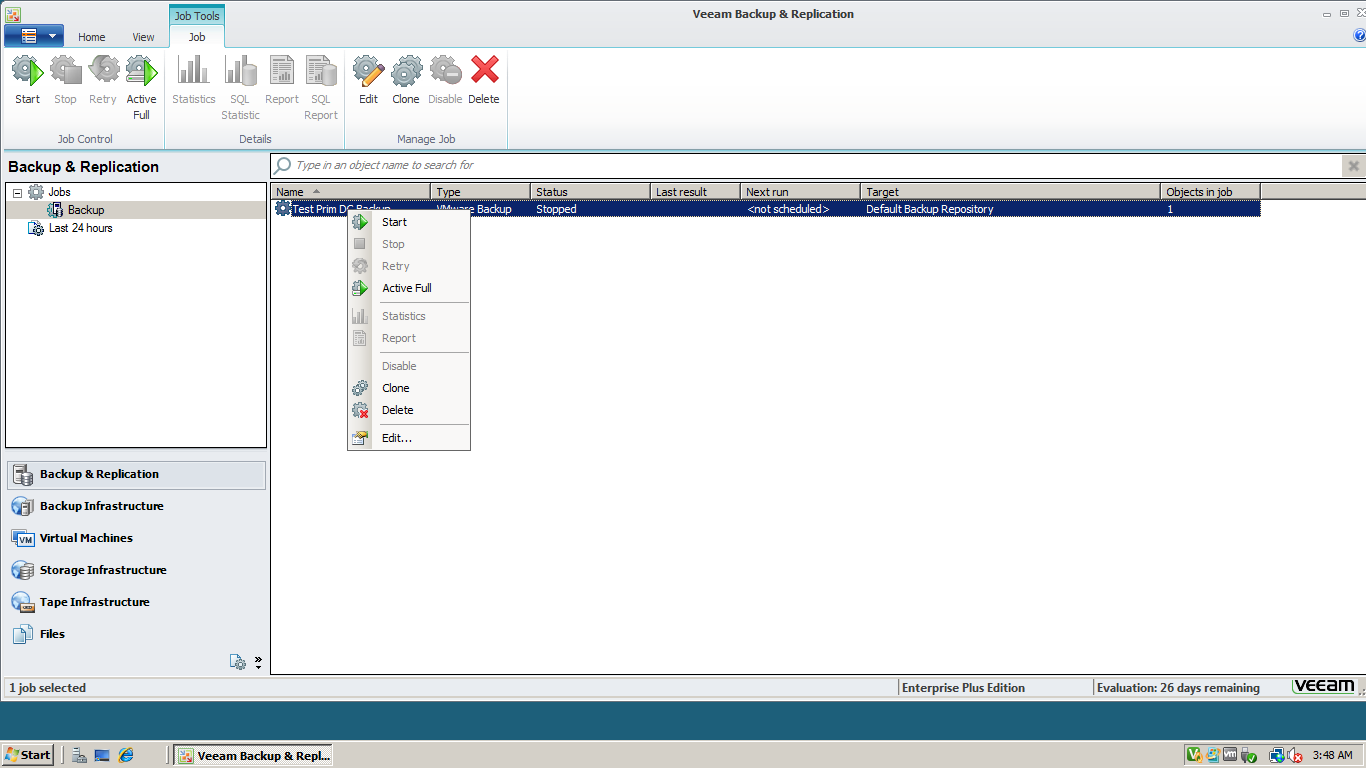Choose Delete from the context menu
The image size is (1366, 768).
397,410
